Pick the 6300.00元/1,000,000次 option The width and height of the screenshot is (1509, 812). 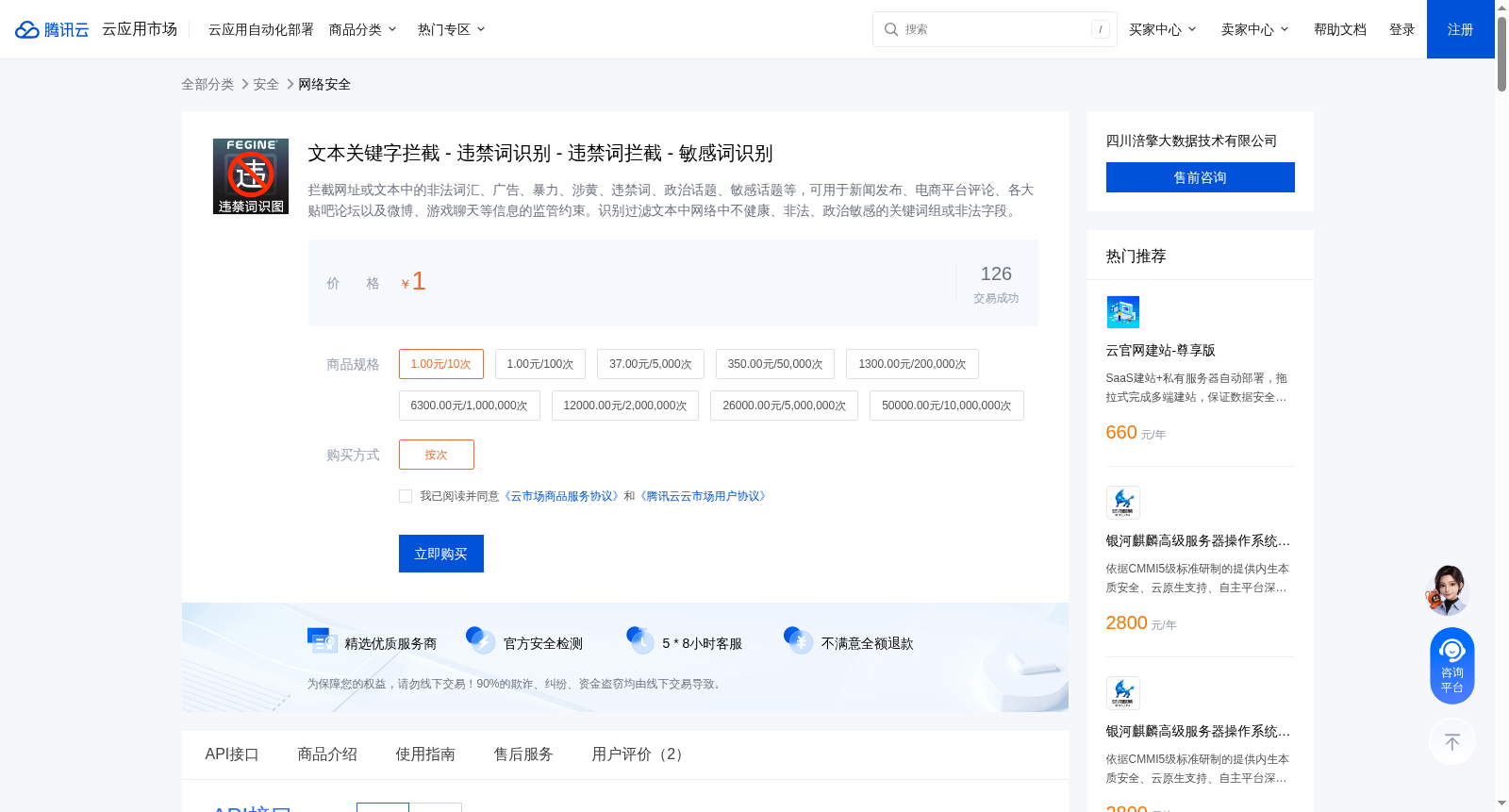tap(470, 406)
